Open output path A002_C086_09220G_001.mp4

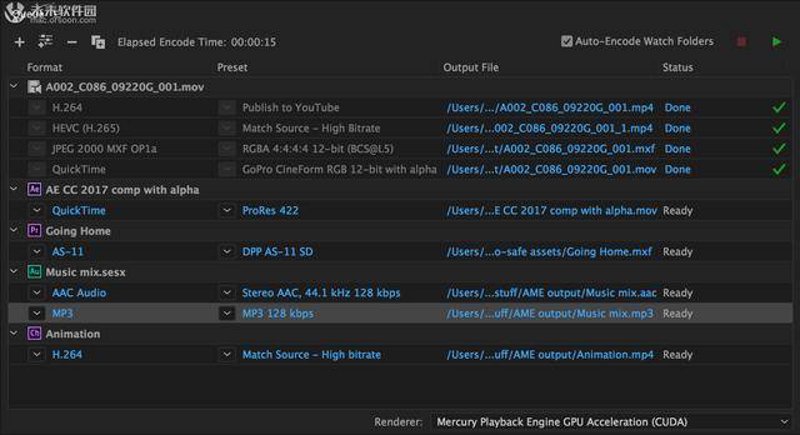550,108
